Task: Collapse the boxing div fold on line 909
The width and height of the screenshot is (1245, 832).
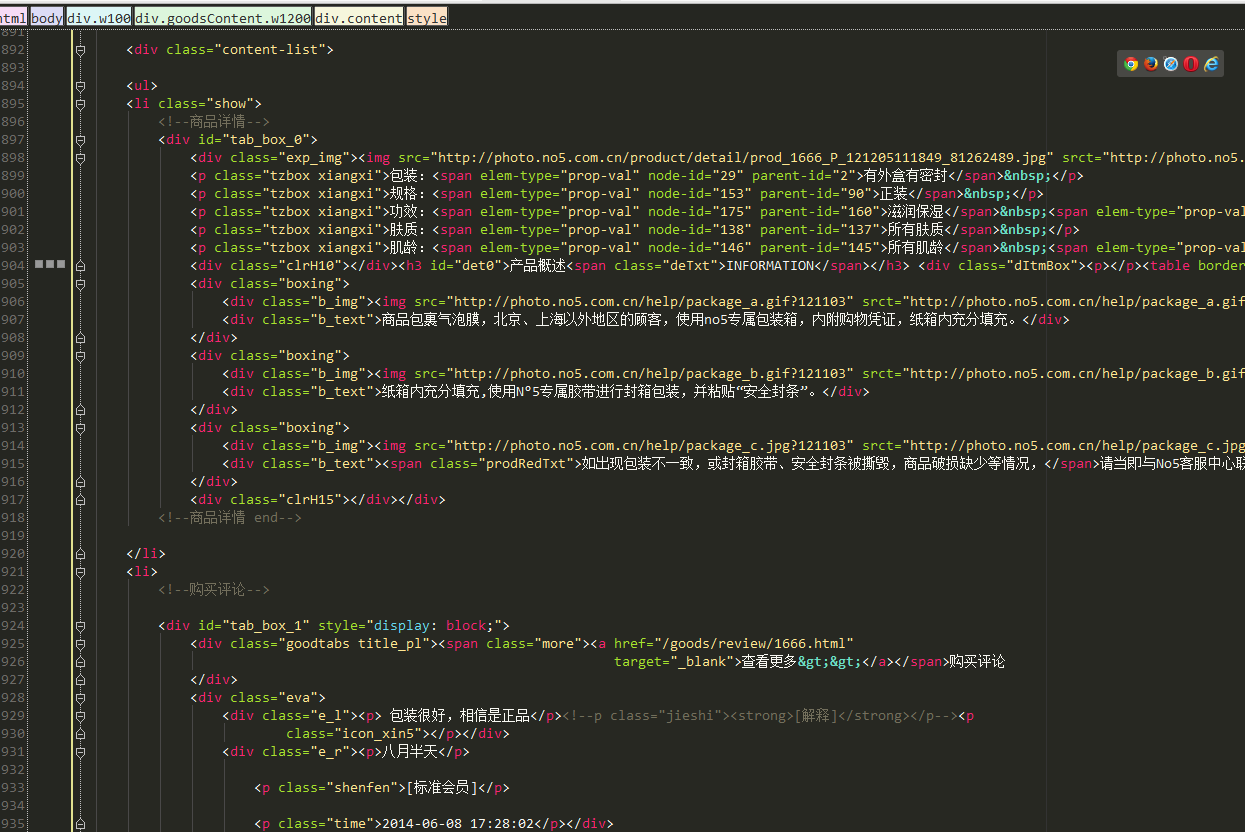Action: 80,356
